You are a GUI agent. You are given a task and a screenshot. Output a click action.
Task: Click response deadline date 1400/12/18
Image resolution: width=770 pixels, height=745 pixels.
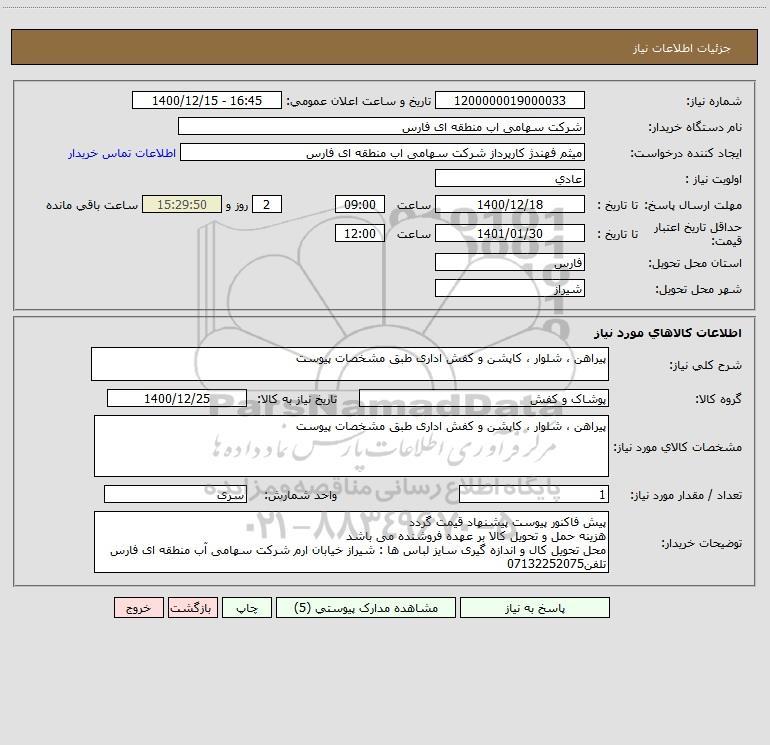pos(510,204)
